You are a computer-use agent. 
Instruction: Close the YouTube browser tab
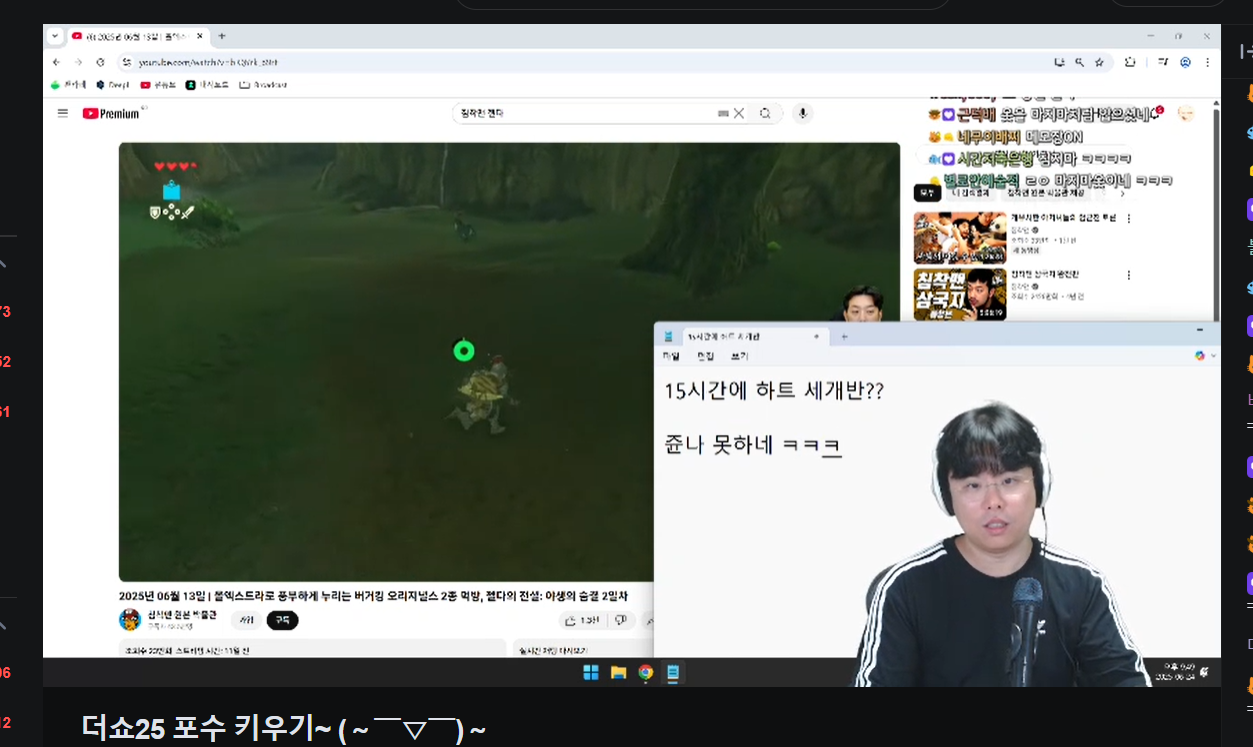coord(200,36)
